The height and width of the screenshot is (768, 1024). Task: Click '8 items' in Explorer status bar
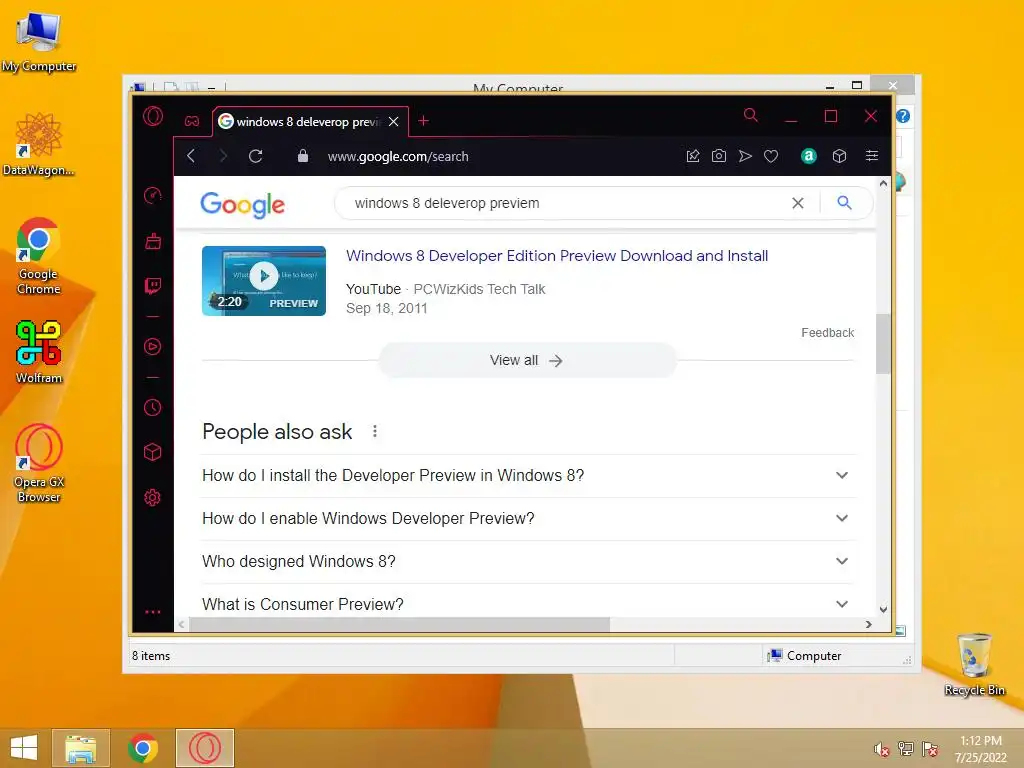[x=151, y=656]
